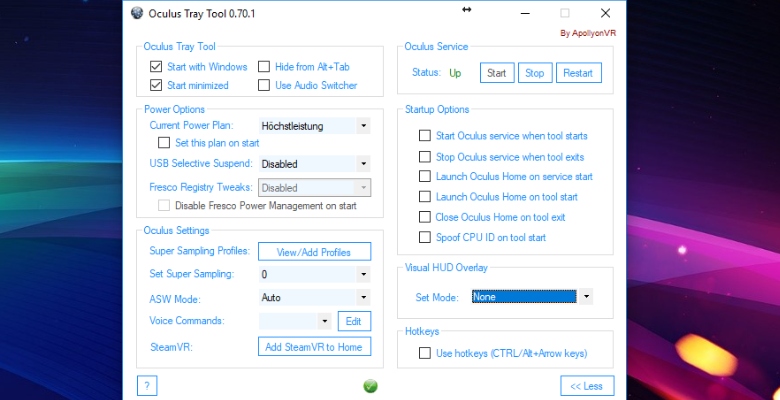780x400 pixels.
Task: Enable Use Audio Switcher checkbox
Action: pos(264,85)
